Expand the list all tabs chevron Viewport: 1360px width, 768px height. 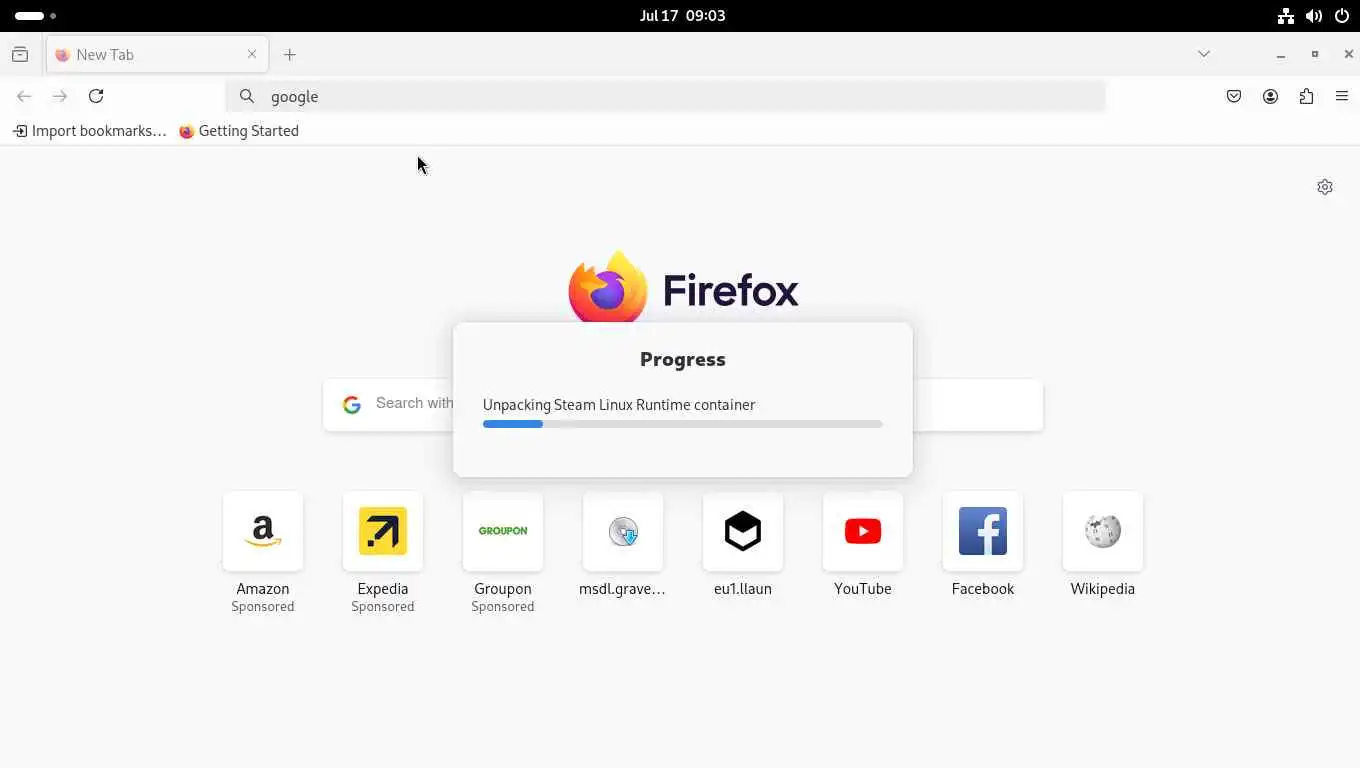pos(1204,54)
